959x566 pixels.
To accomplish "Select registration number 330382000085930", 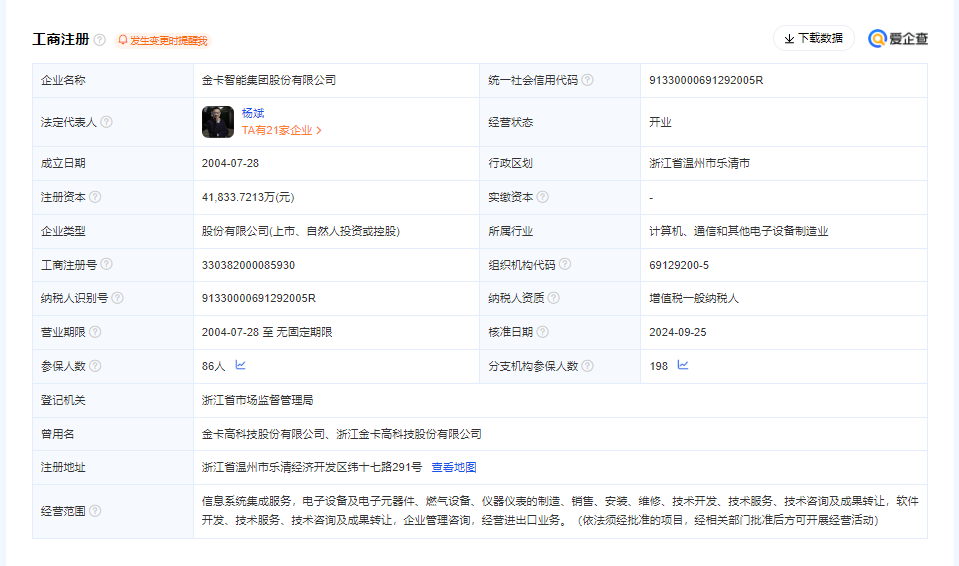I will (248, 265).
